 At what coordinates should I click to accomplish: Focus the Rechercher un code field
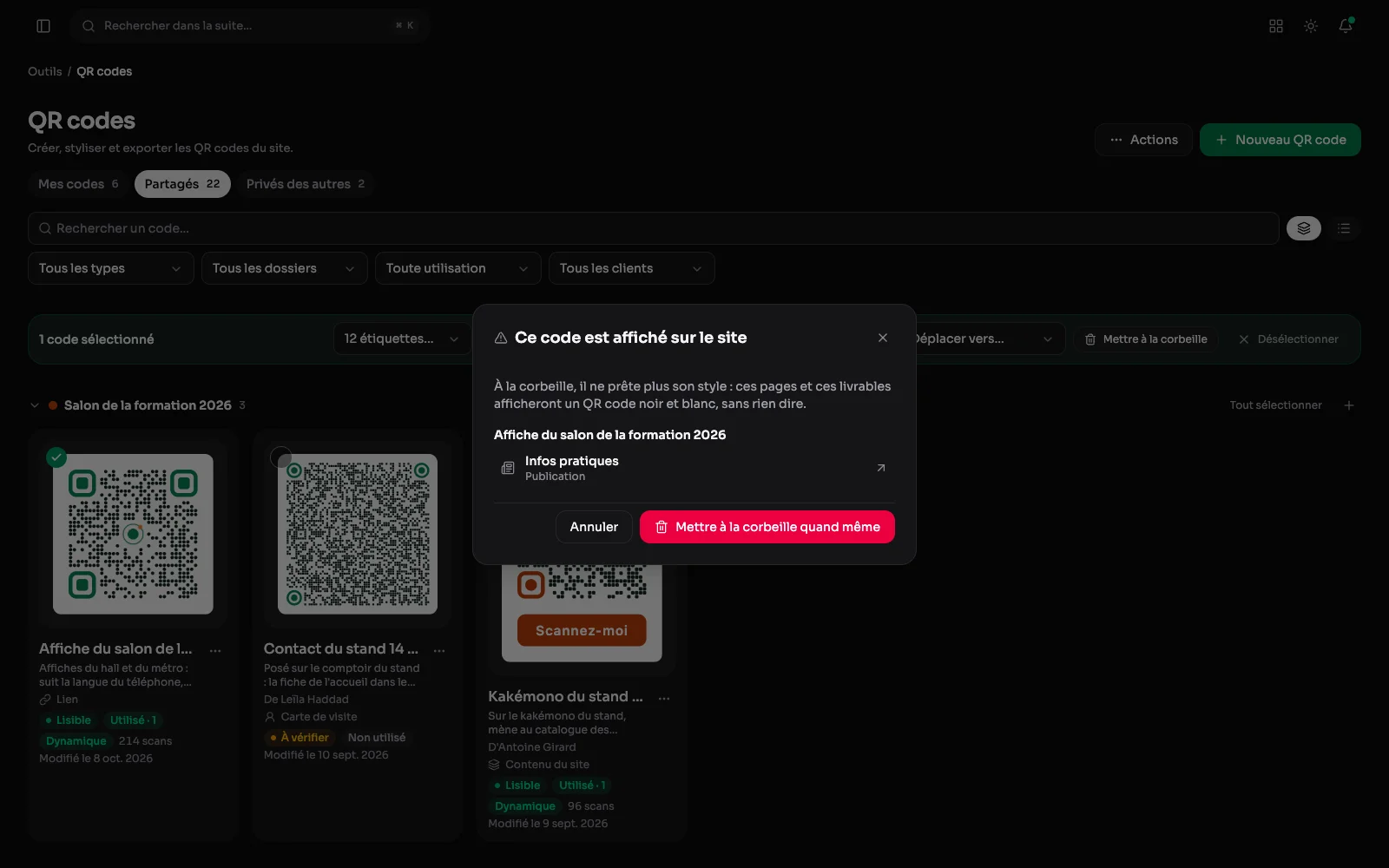pyautogui.click(x=654, y=228)
